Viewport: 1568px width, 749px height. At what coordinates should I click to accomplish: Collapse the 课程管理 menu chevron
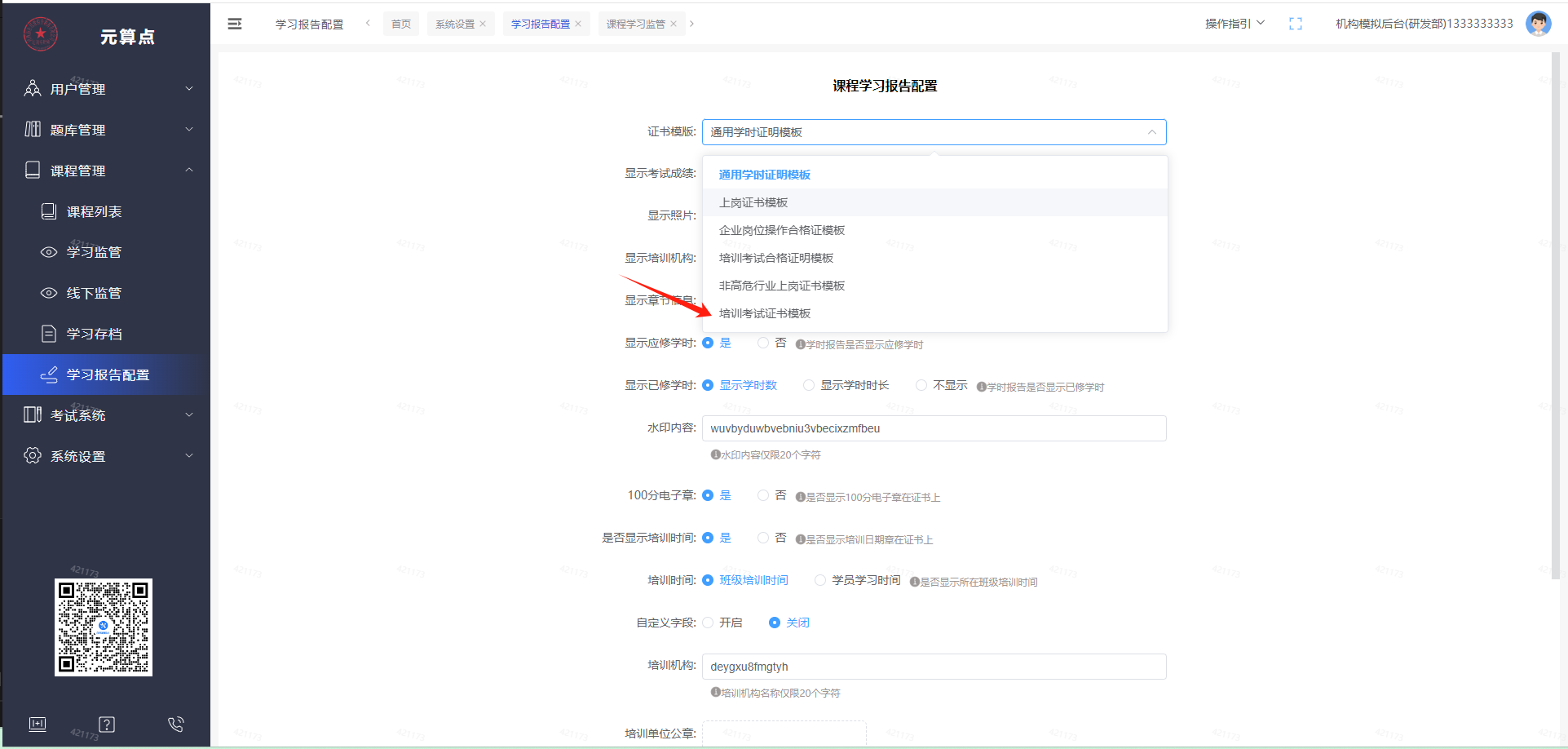[x=189, y=170]
